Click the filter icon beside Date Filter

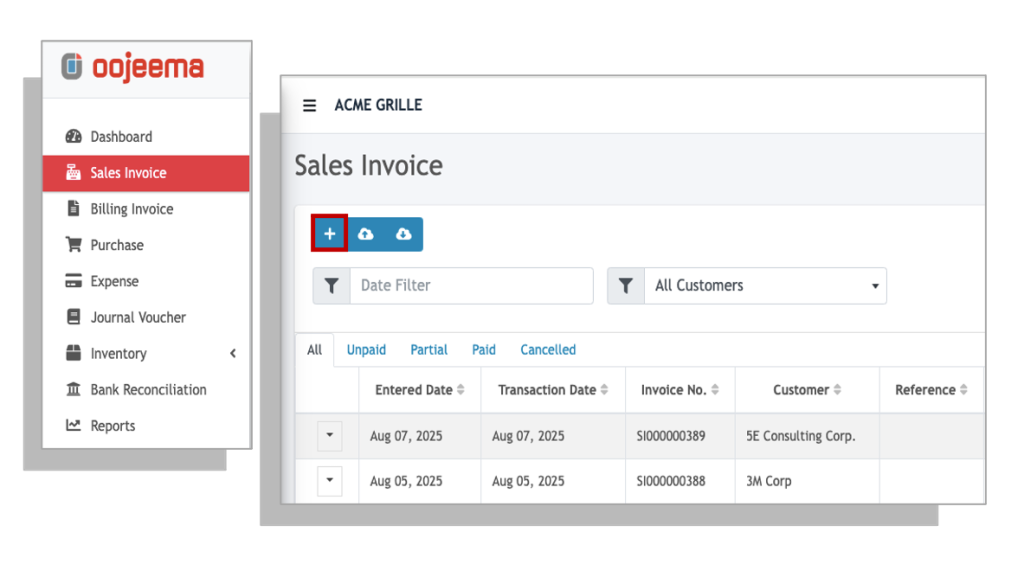pyautogui.click(x=331, y=286)
